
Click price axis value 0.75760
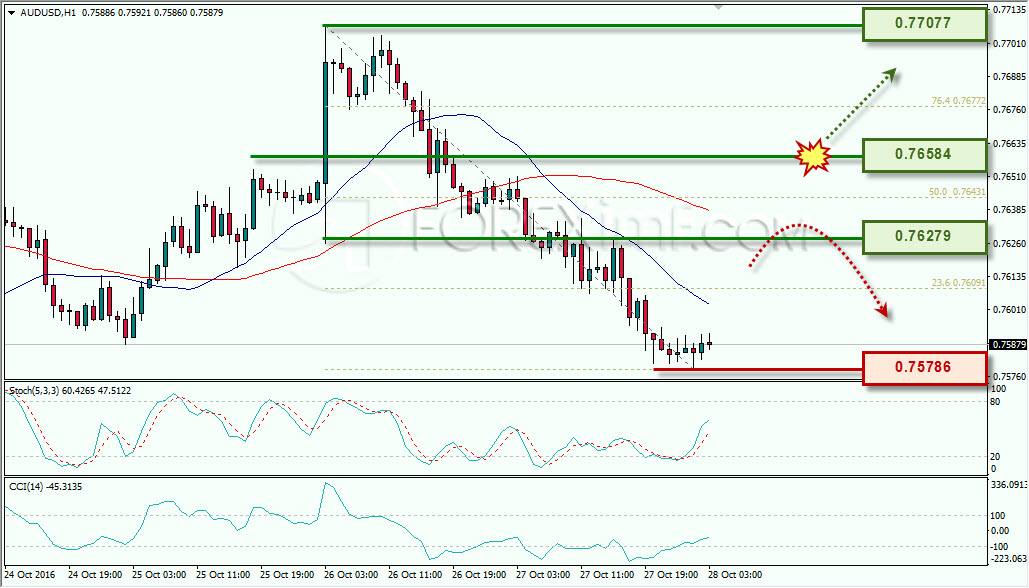1009,377
